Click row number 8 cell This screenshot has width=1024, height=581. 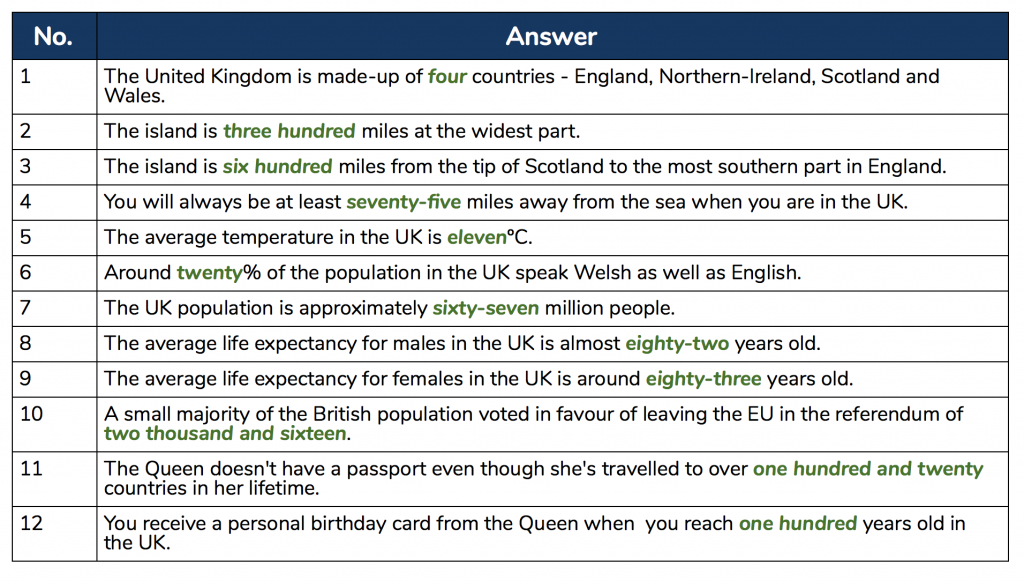click(54, 344)
